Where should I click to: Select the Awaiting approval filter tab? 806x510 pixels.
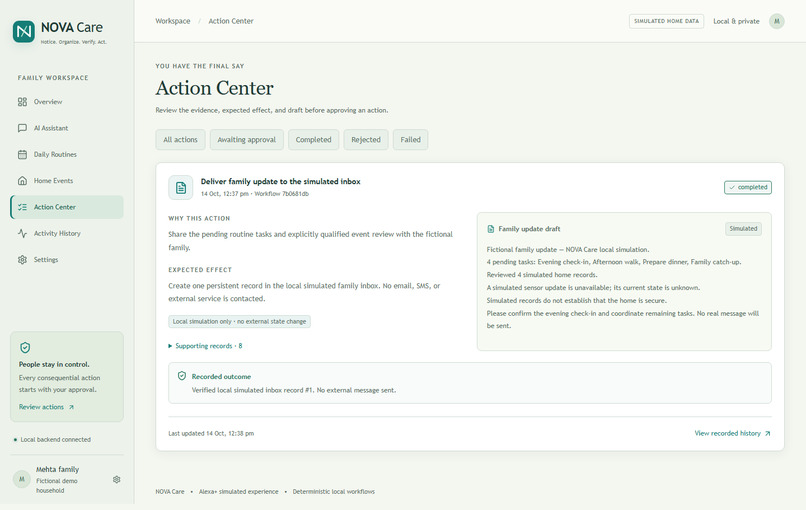(247, 140)
